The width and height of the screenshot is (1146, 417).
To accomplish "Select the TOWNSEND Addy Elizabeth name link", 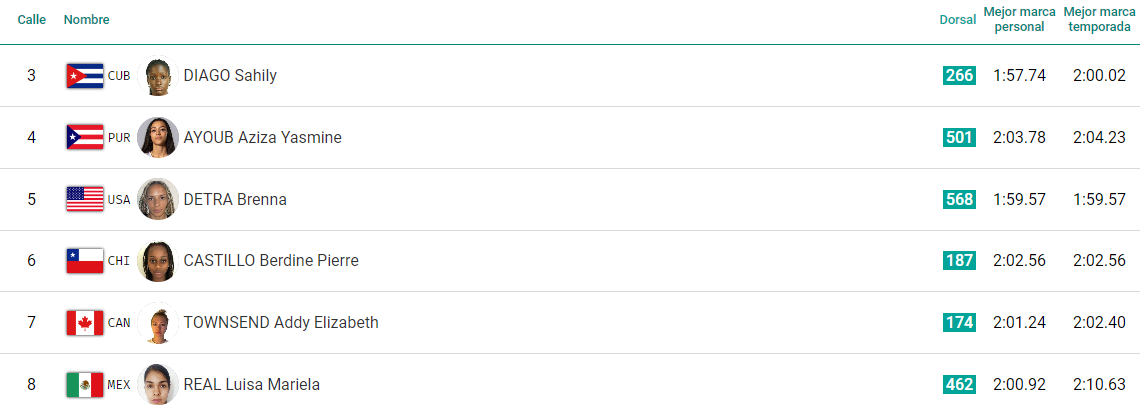I will (281, 323).
